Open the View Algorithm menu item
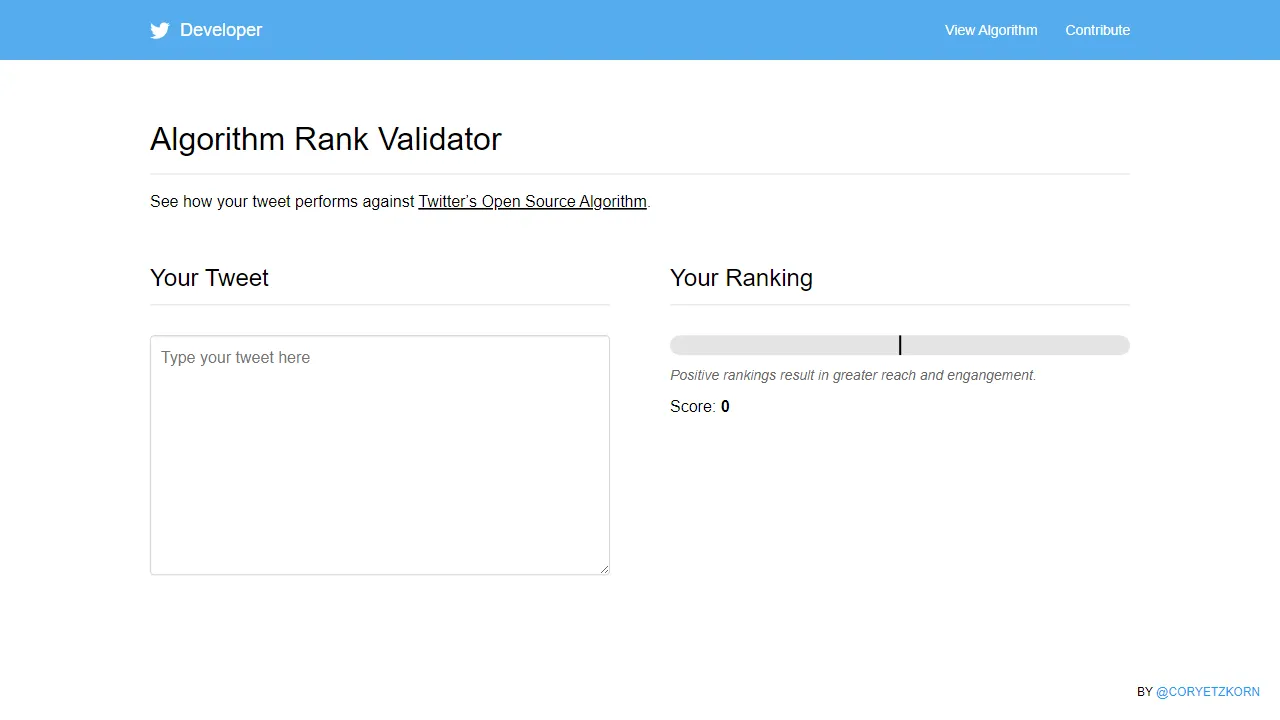Viewport: 1280px width, 720px height. [x=991, y=30]
